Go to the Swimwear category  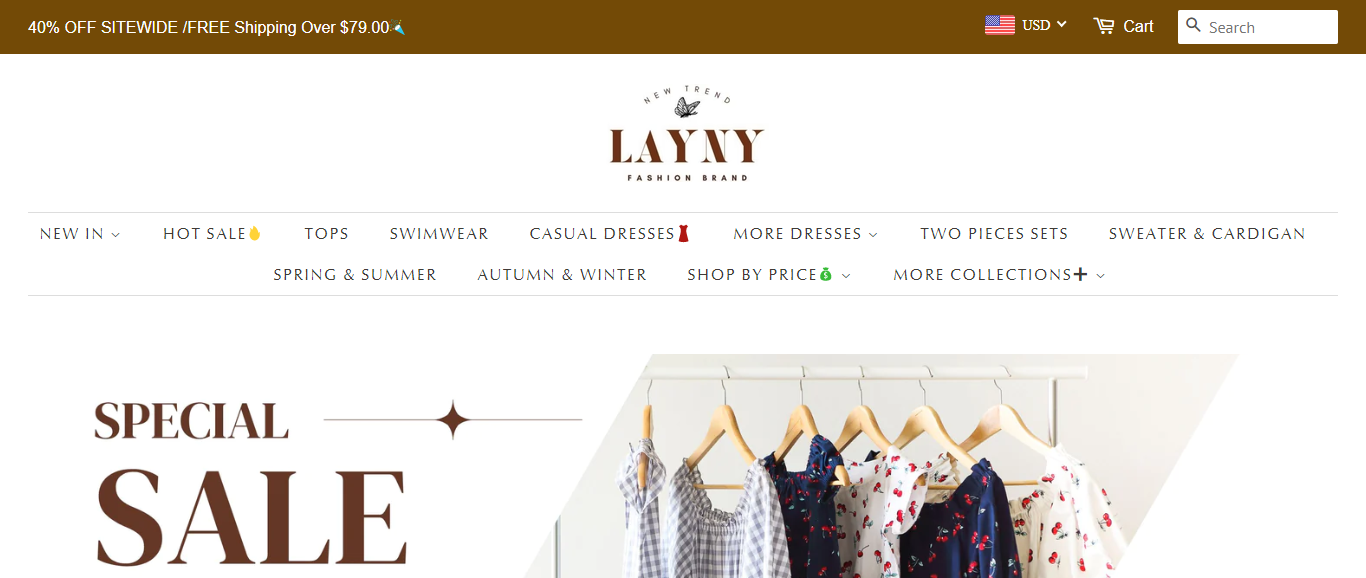(x=439, y=234)
